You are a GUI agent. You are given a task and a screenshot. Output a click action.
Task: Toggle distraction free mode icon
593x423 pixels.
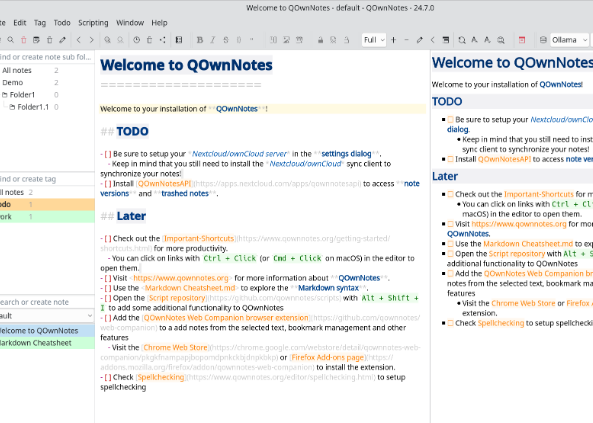(179, 40)
